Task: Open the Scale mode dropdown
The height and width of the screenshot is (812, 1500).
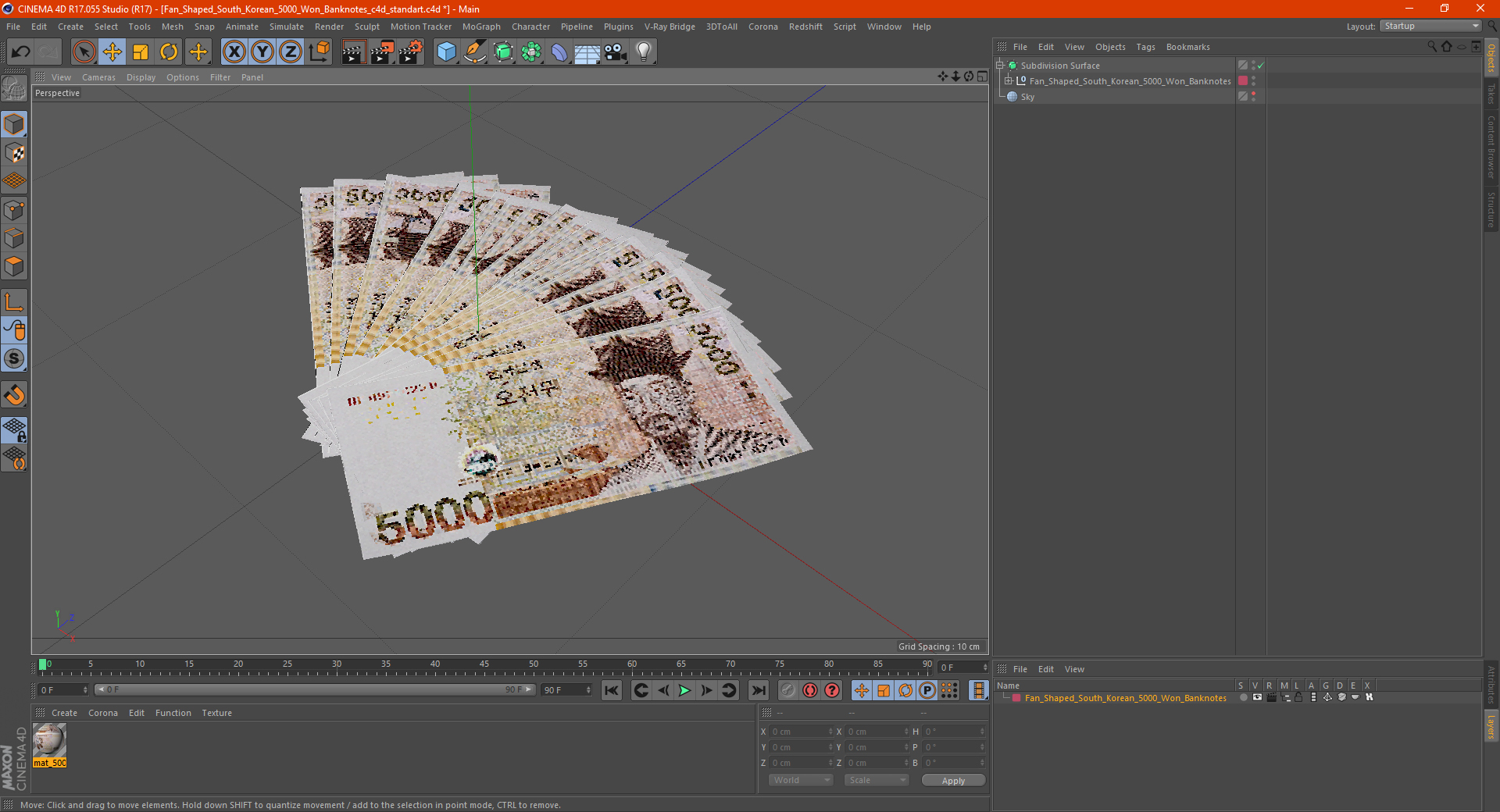Action: click(x=877, y=780)
